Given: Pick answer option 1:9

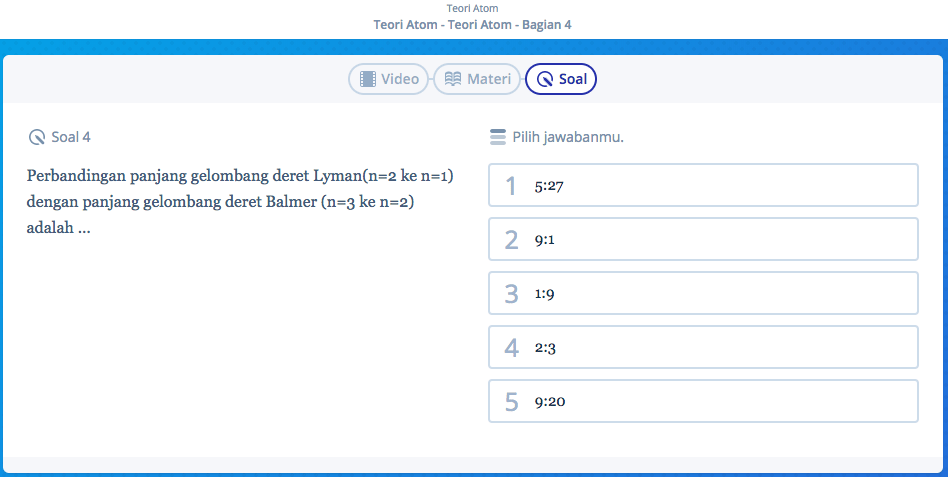Looking at the screenshot, I should (702, 294).
